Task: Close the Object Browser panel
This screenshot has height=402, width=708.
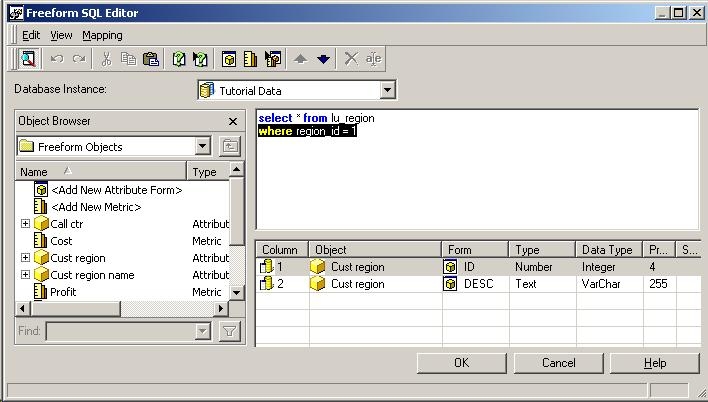Action: (233, 121)
